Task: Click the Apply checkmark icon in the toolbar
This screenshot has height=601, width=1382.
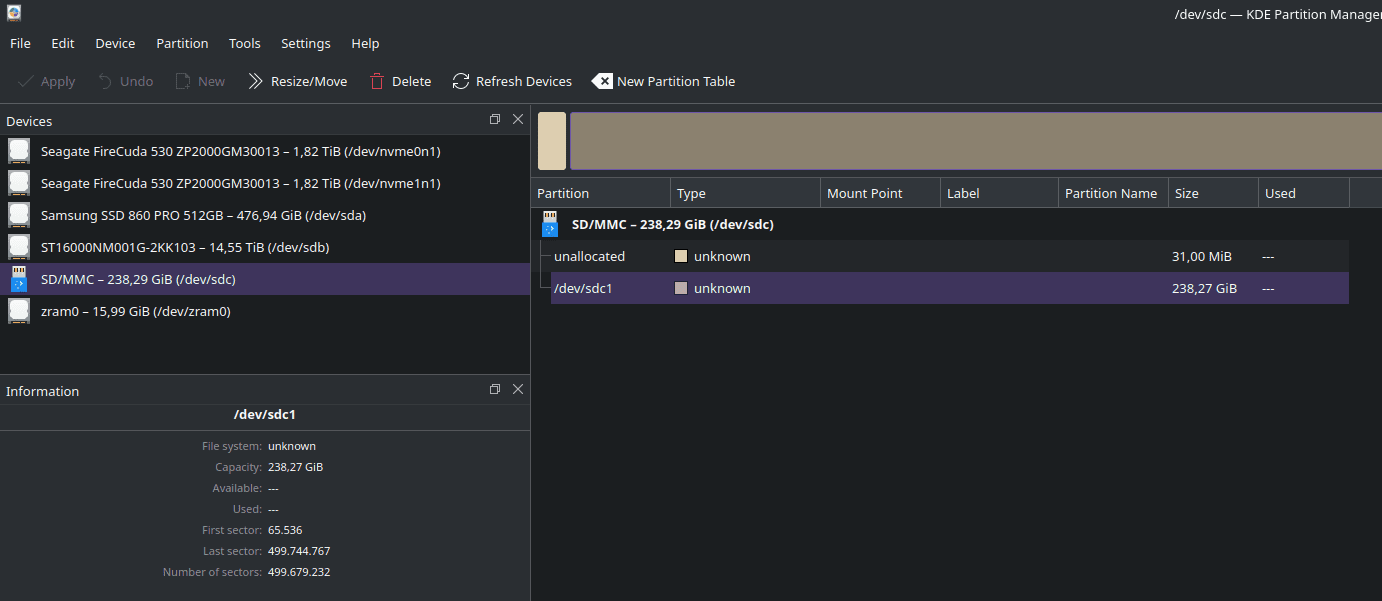Action: click(26, 81)
